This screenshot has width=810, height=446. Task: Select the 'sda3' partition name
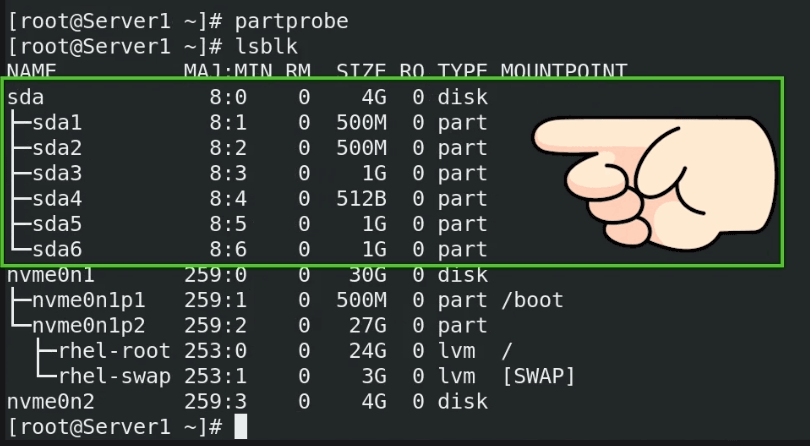pyautogui.click(x=57, y=173)
